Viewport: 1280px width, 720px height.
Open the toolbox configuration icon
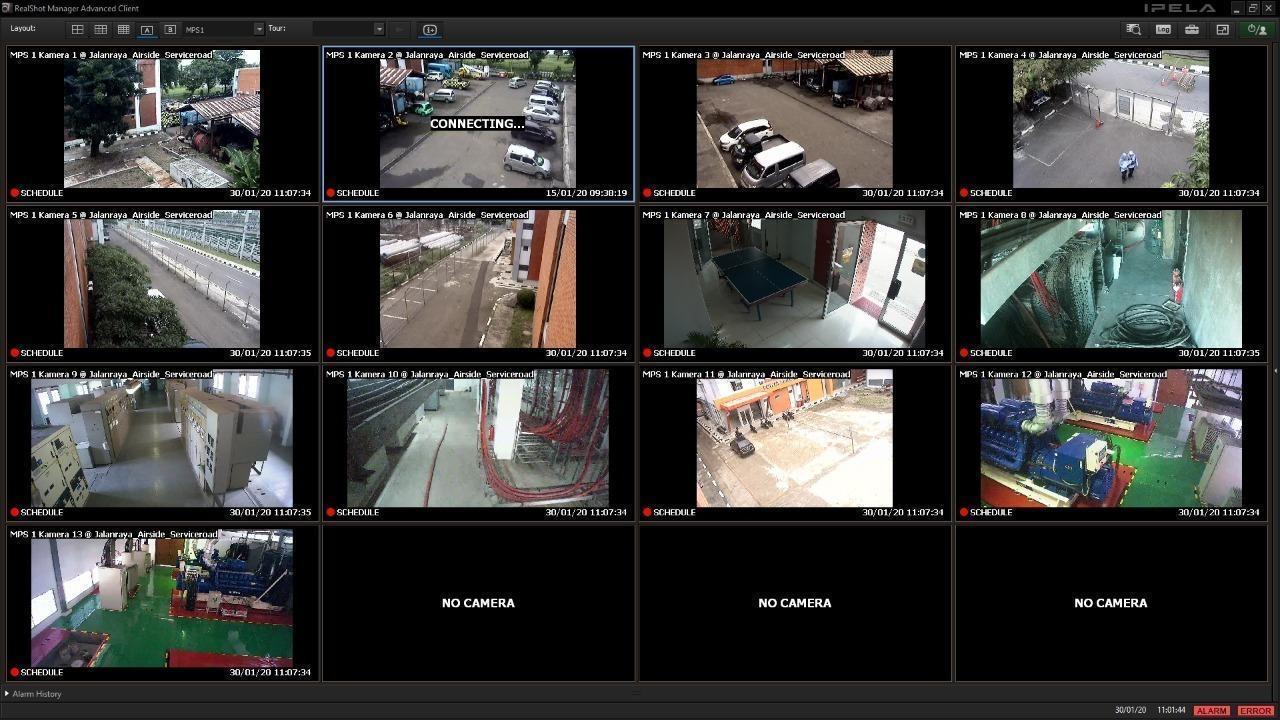point(1192,30)
